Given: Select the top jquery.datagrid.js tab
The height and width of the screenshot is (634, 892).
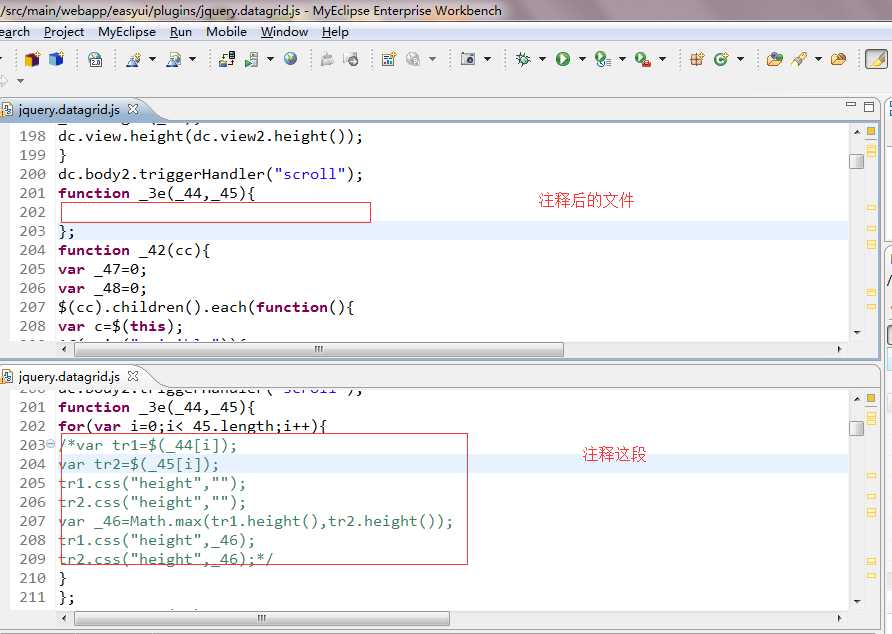Looking at the screenshot, I should tap(69, 109).
